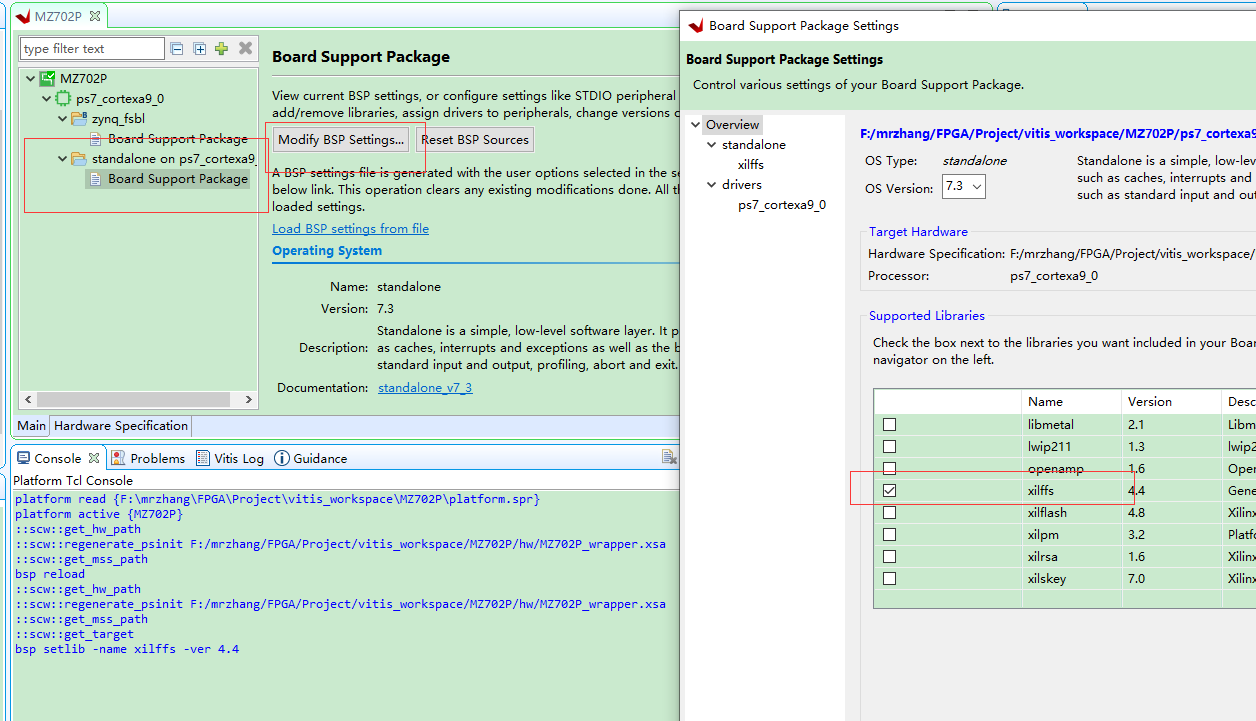
Task: Click the Version column header
Action: click(1172, 401)
